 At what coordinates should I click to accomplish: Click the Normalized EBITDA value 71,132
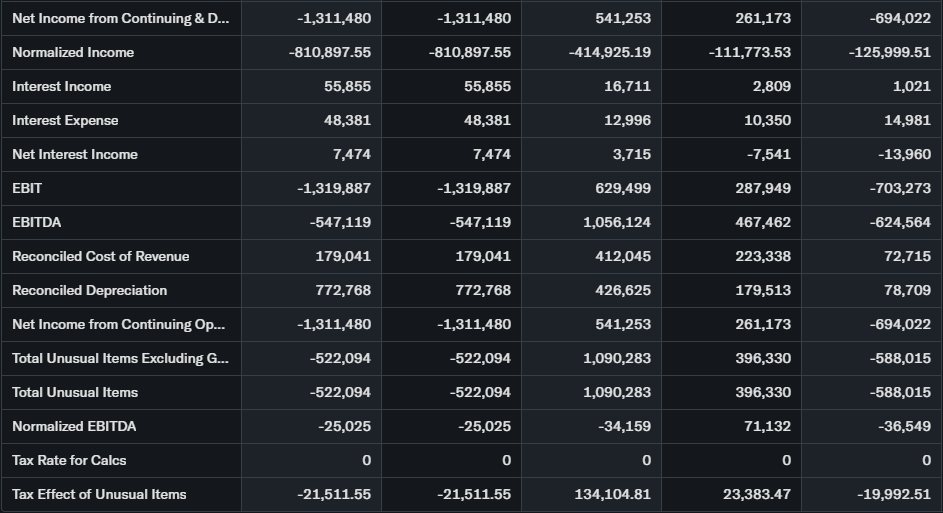pos(768,426)
